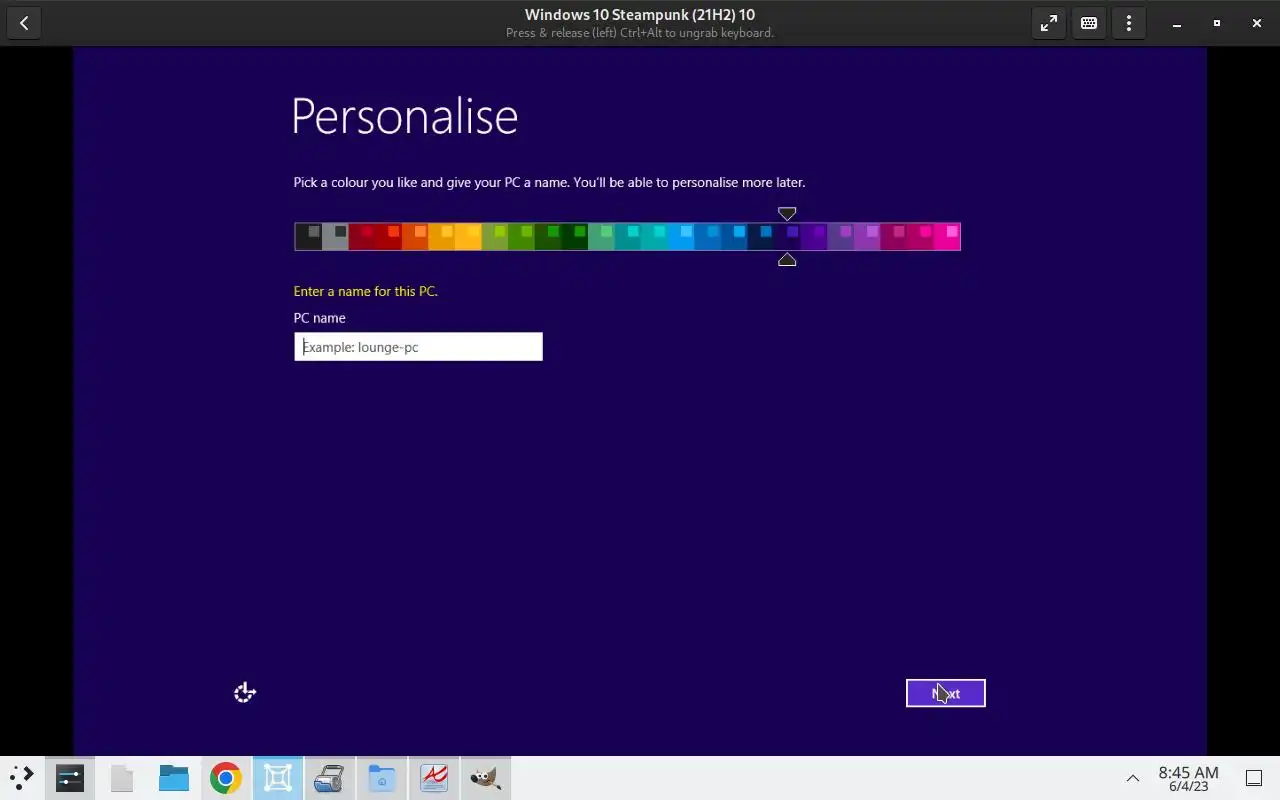The height and width of the screenshot is (800, 1280).
Task: Open the Ease of Access icon
Action: click(x=245, y=692)
